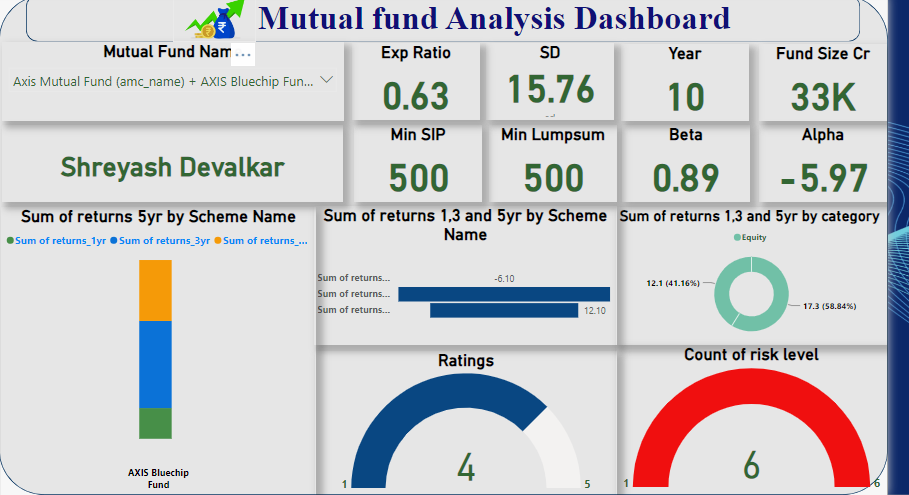The image size is (909, 495).
Task: Select the orange segment of stacked column
Action: click(x=155, y=290)
